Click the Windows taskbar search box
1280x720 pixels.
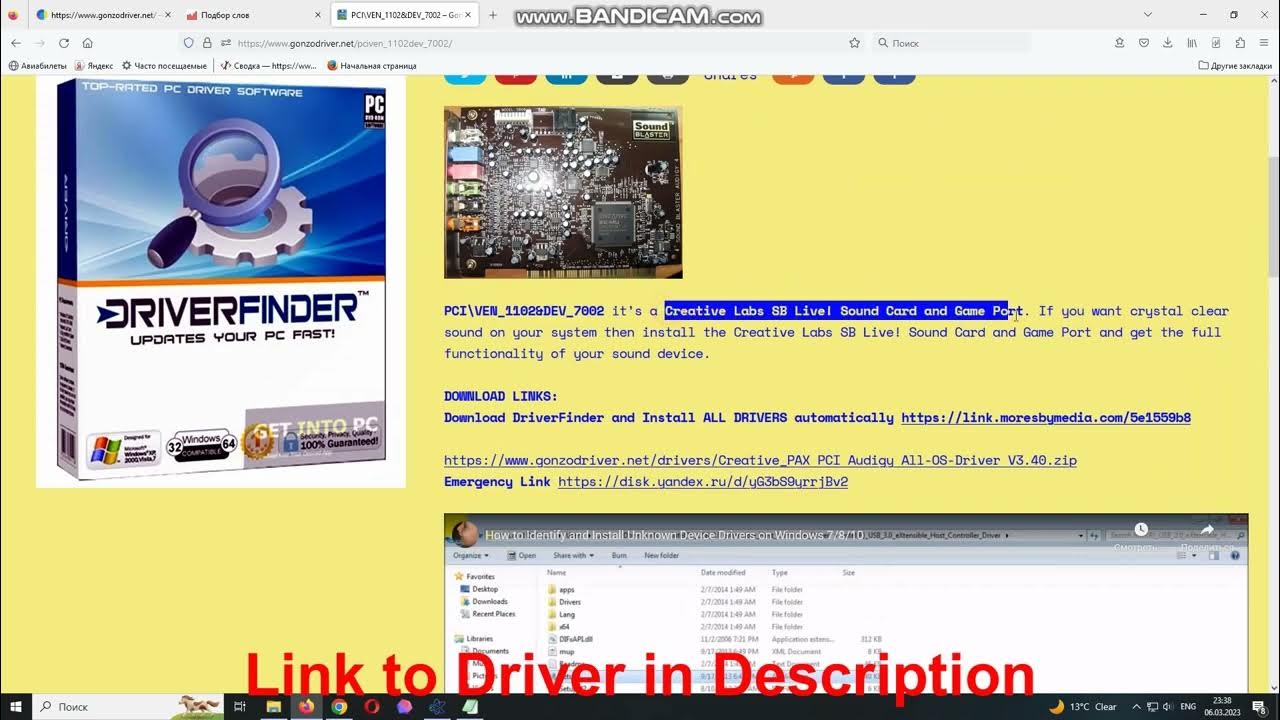click(x=130, y=706)
